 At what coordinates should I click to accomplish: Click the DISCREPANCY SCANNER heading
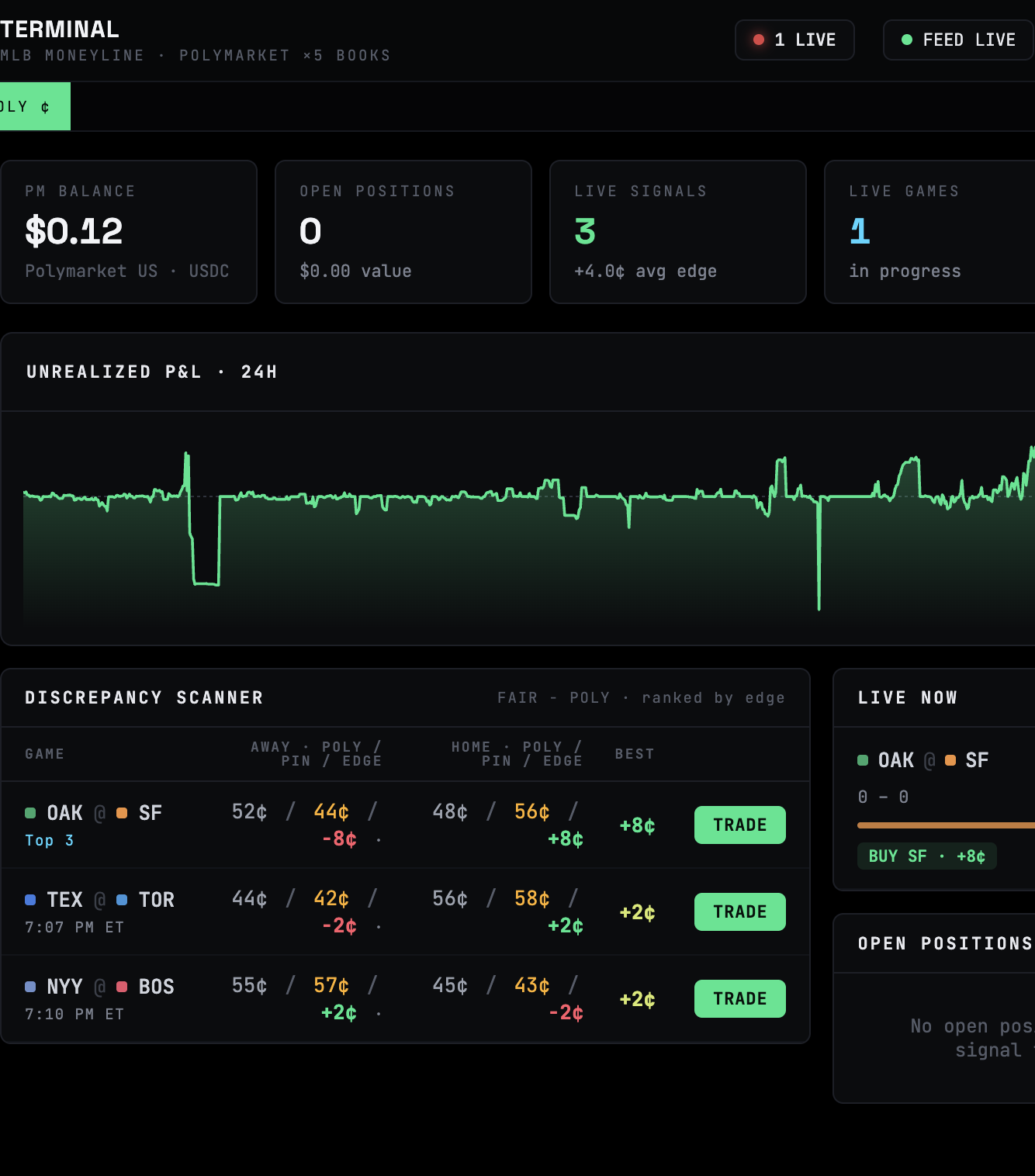click(x=144, y=697)
